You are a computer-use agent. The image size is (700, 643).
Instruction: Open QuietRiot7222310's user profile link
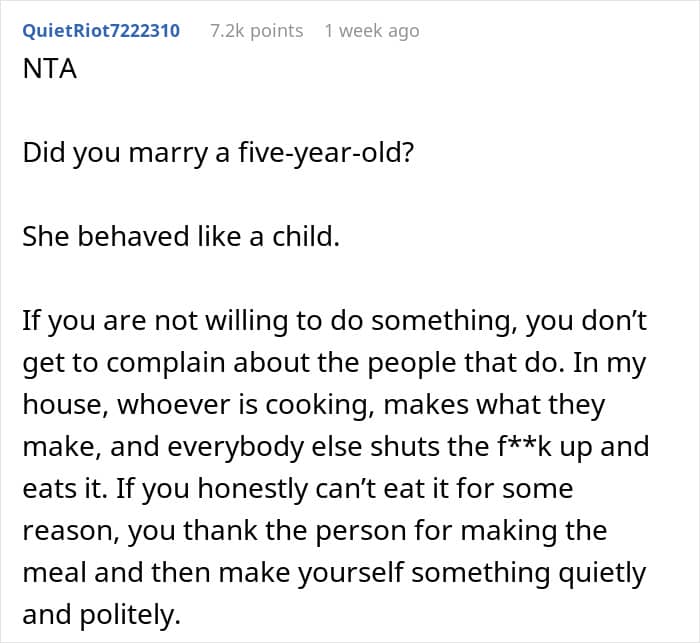[101, 31]
